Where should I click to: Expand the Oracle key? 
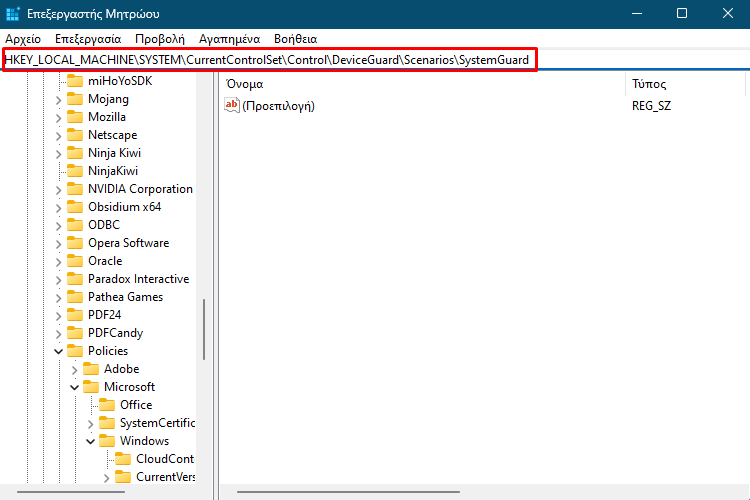(x=58, y=262)
